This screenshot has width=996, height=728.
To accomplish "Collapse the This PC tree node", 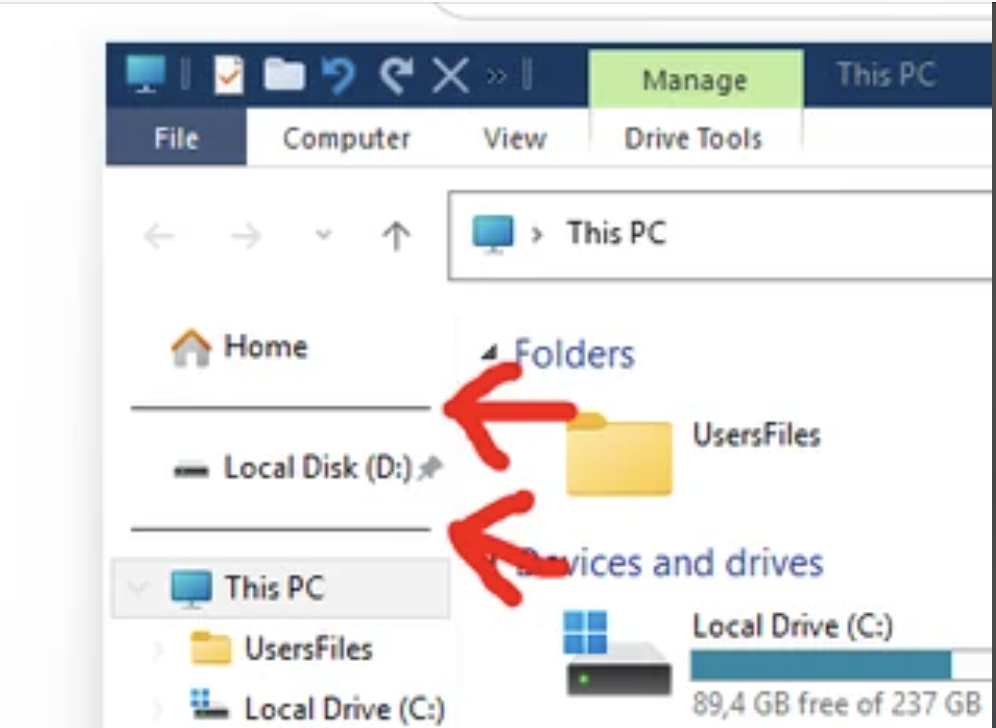I will pyautogui.click(x=137, y=588).
